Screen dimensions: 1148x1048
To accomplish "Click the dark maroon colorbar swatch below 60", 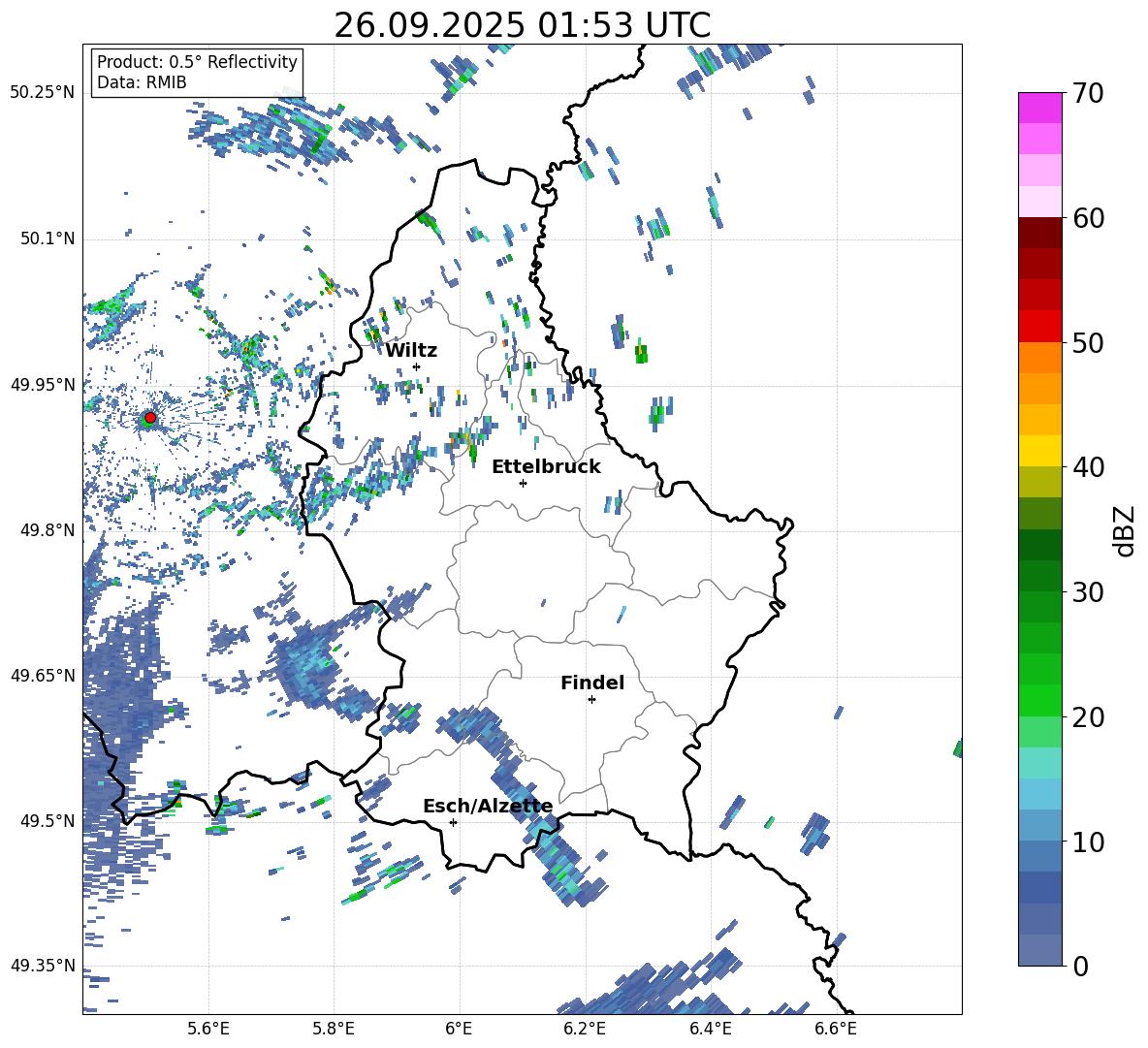I will 1040,233.
